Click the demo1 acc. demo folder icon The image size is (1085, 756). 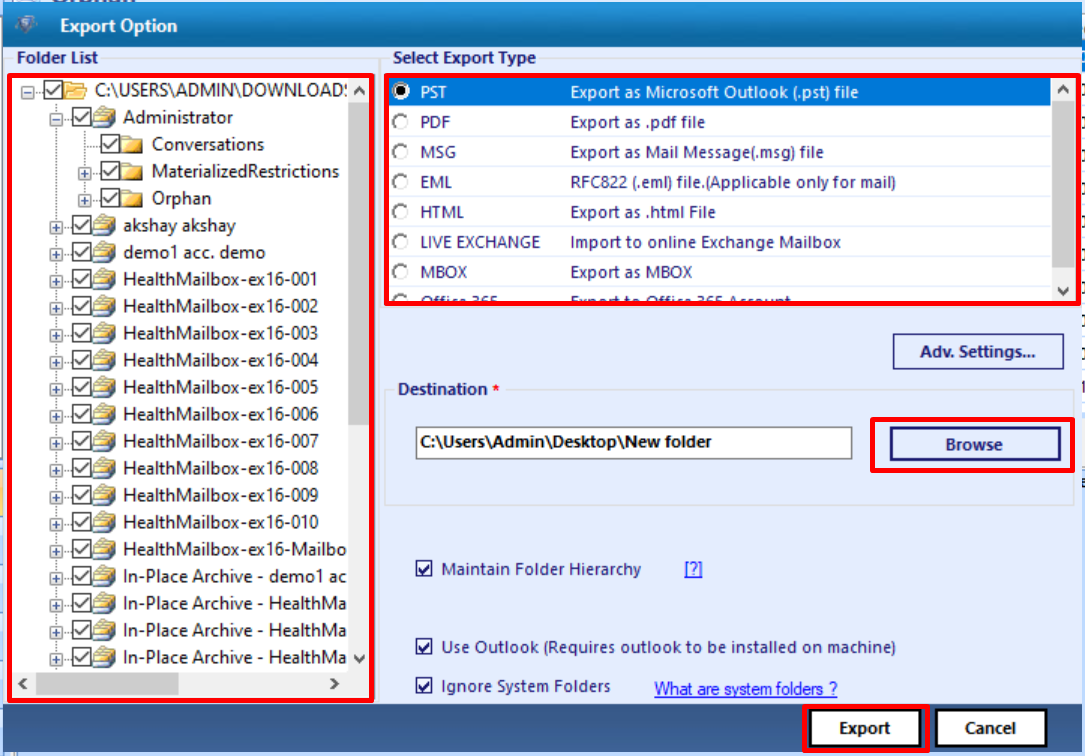point(102,251)
